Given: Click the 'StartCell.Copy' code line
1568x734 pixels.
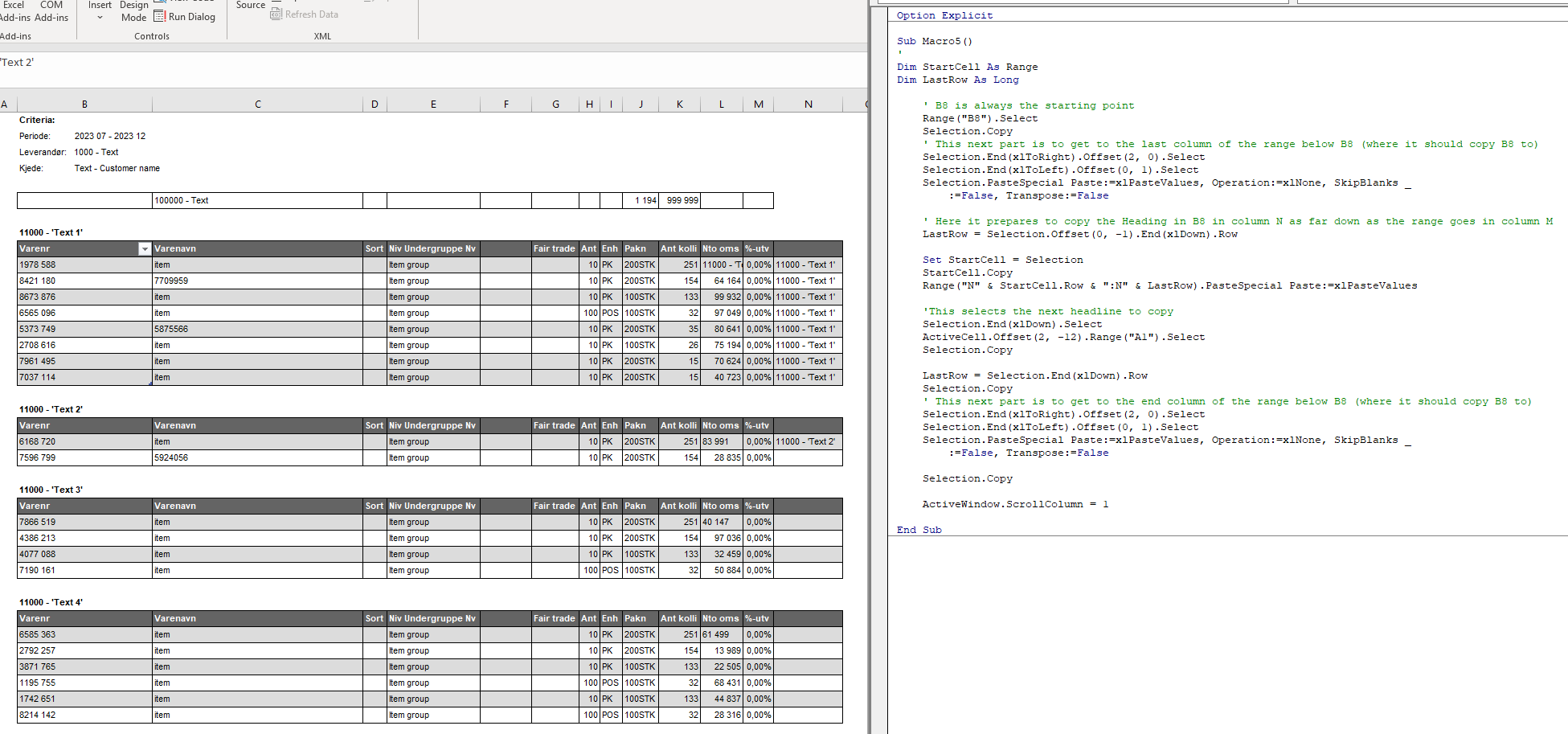Looking at the screenshot, I should point(968,273).
